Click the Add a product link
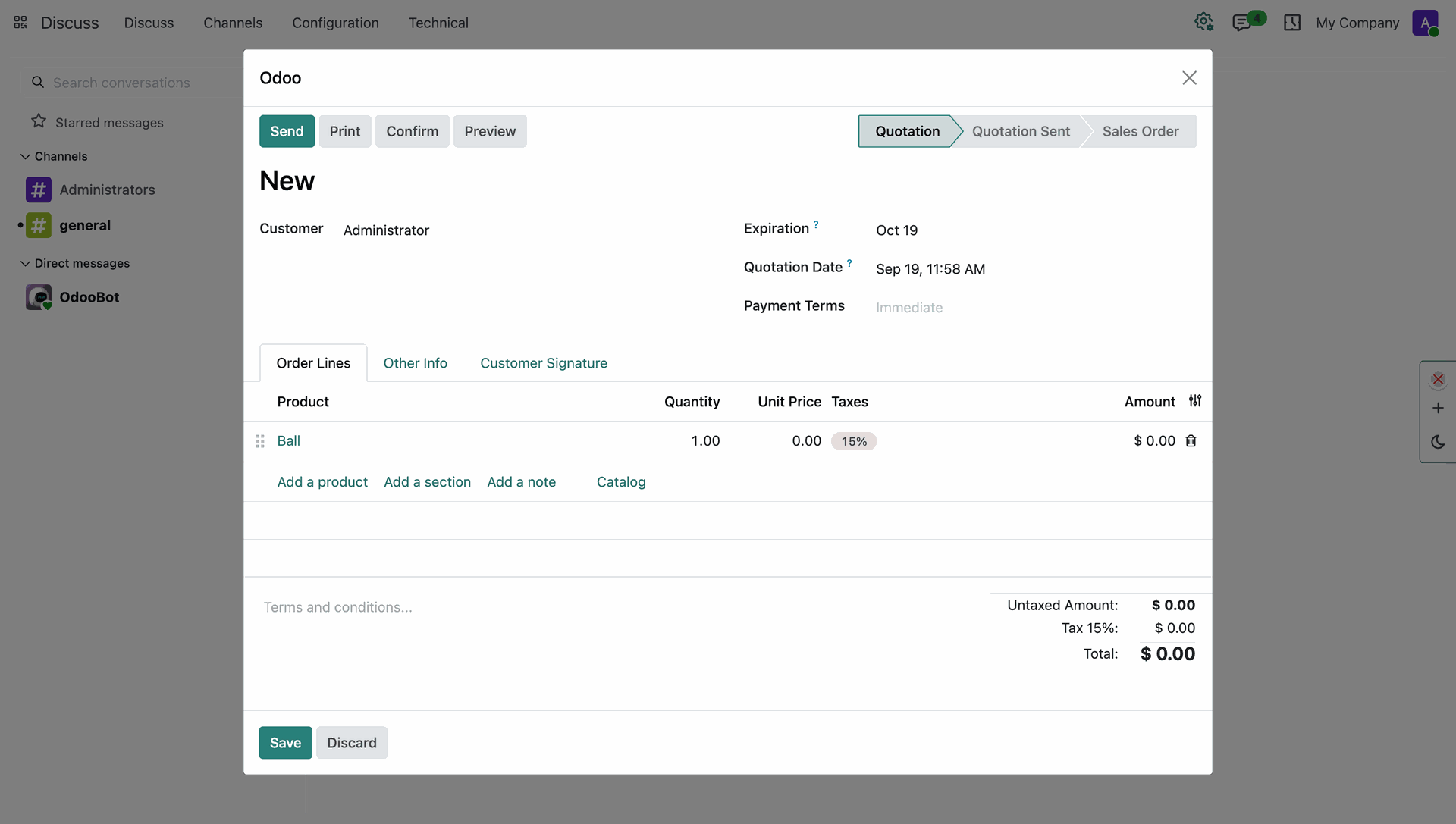 (322, 482)
